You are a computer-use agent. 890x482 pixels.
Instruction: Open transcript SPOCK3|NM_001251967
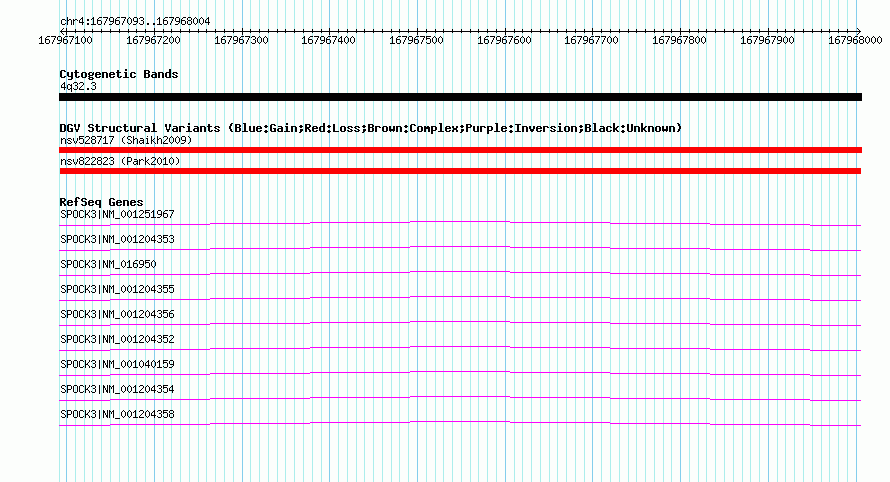pos(117,214)
